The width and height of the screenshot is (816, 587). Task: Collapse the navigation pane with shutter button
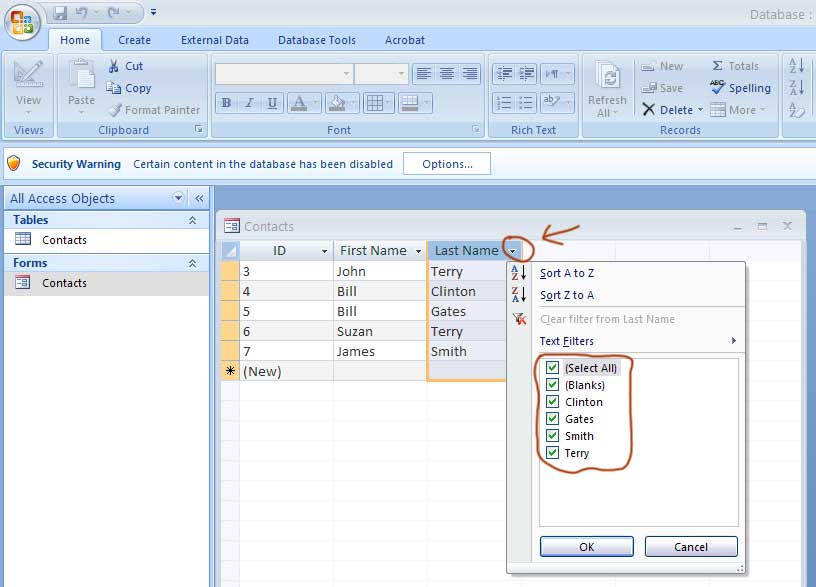(199, 198)
